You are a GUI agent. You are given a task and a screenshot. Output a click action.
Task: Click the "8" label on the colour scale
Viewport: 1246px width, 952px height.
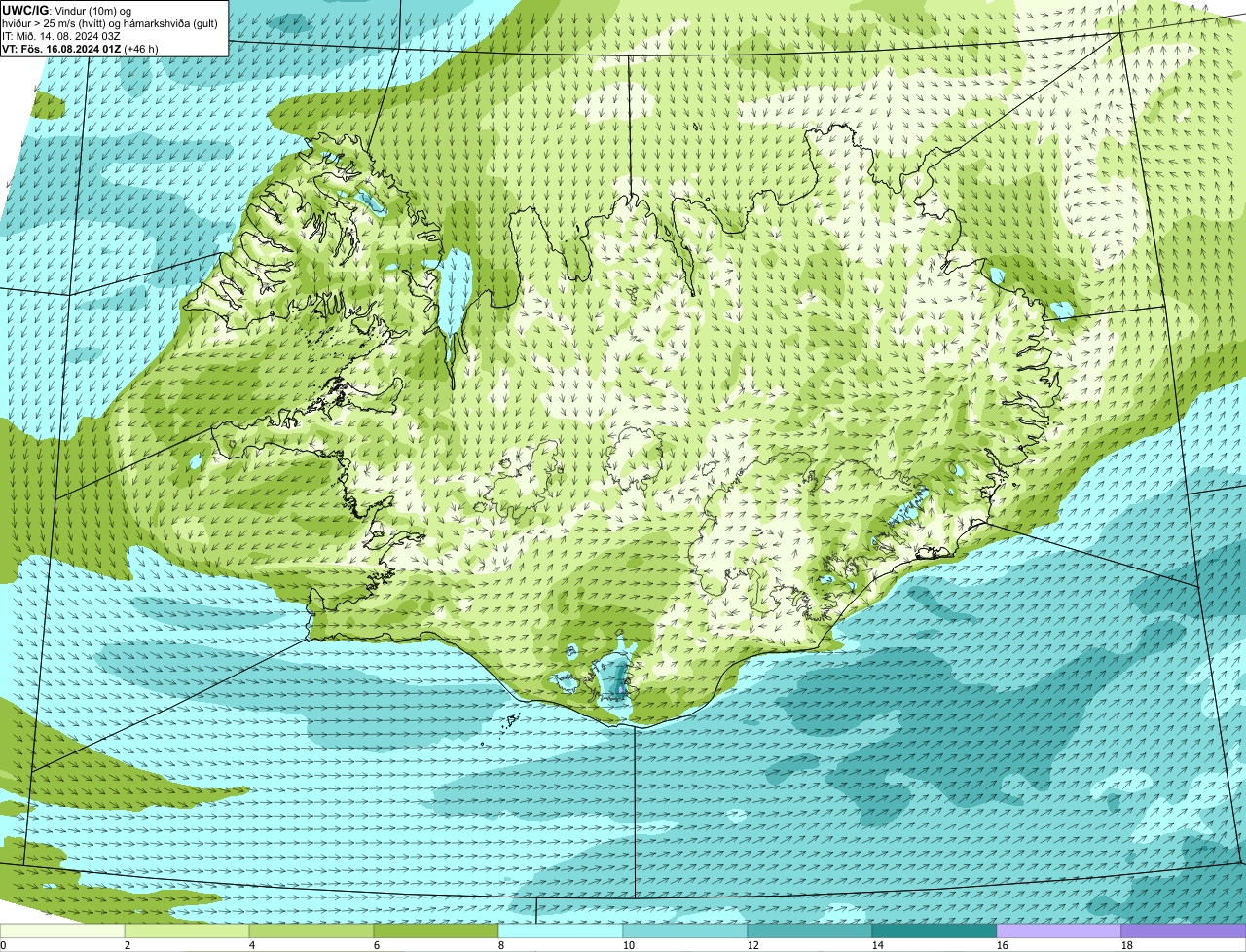pos(501,945)
